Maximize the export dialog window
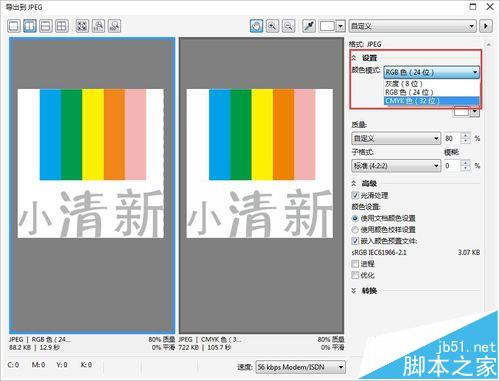Image resolution: width=500 pixels, height=381 pixels. (x=473, y=7)
